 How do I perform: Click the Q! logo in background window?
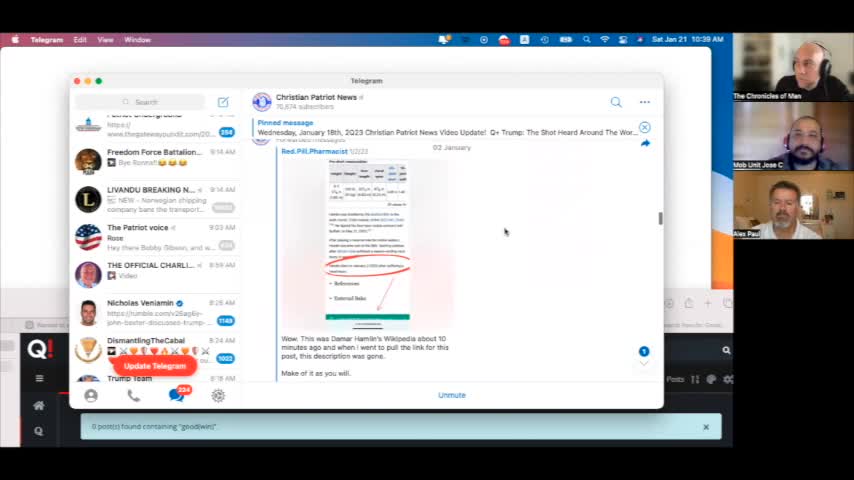[x=40, y=348]
